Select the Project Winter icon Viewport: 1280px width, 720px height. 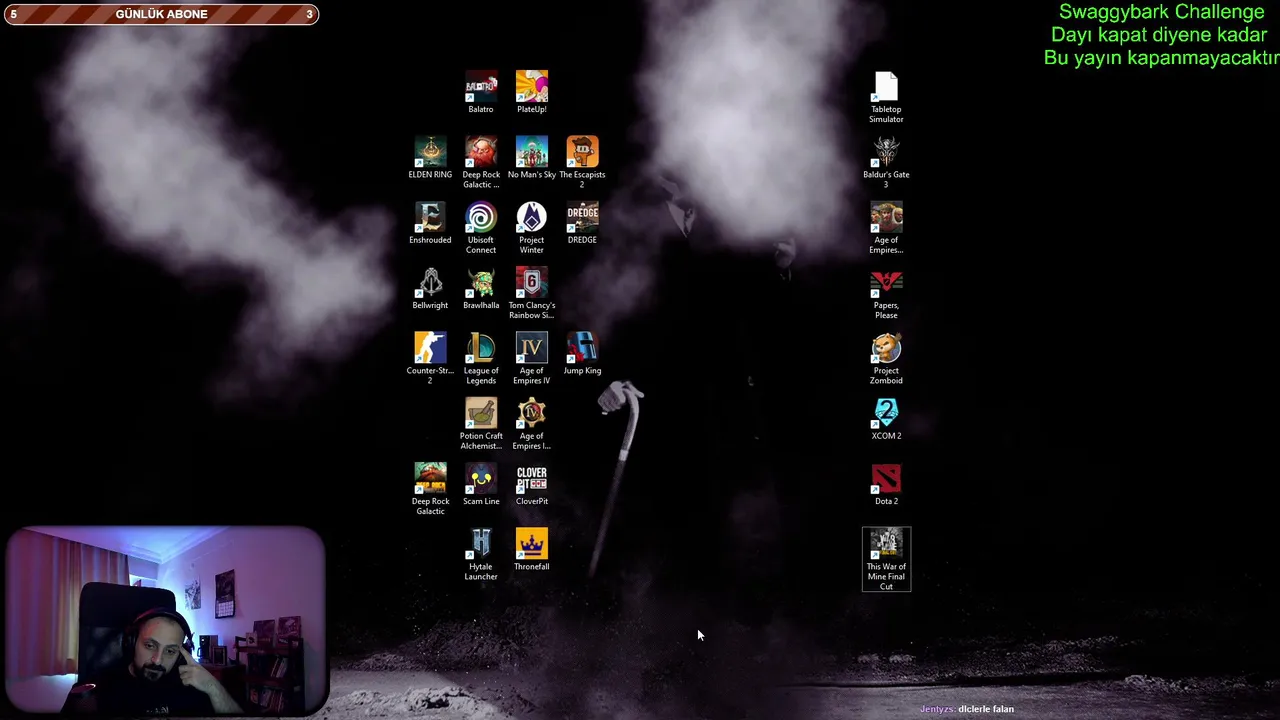[532, 228]
